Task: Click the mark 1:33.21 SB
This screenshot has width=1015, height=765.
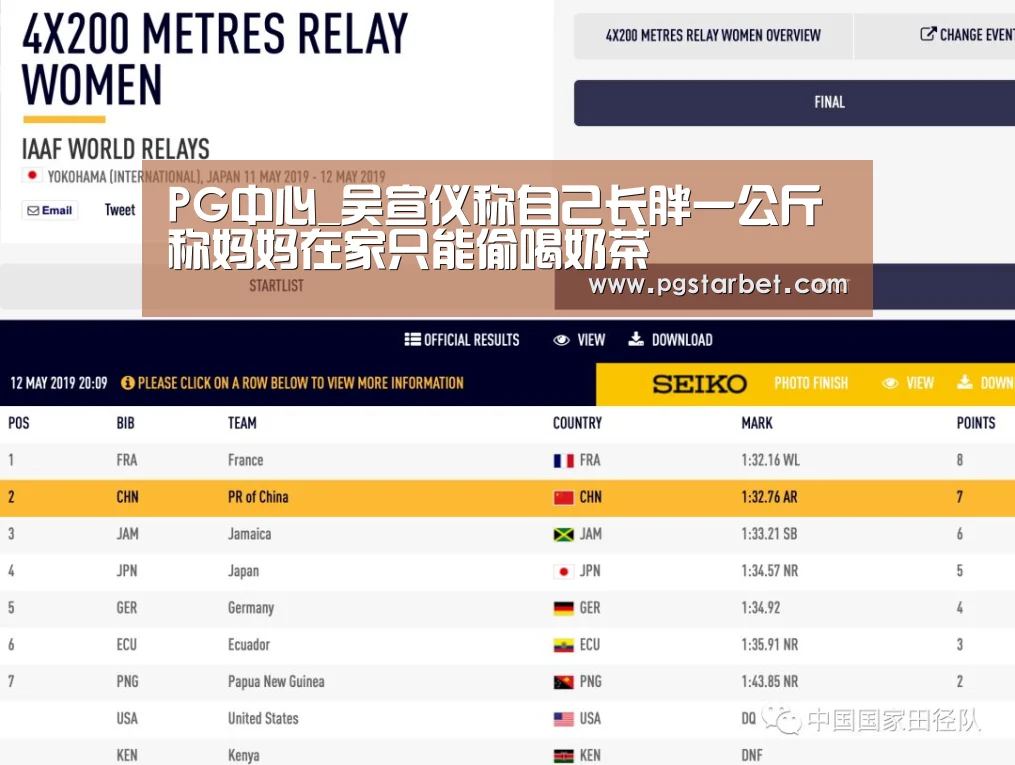Action: tap(769, 534)
